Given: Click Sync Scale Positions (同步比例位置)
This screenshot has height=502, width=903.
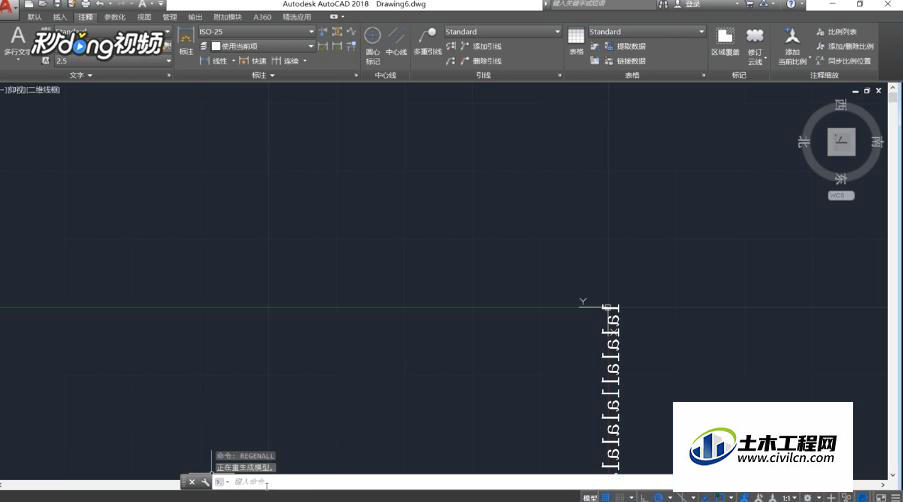Looking at the screenshot, I should [843, 61].
